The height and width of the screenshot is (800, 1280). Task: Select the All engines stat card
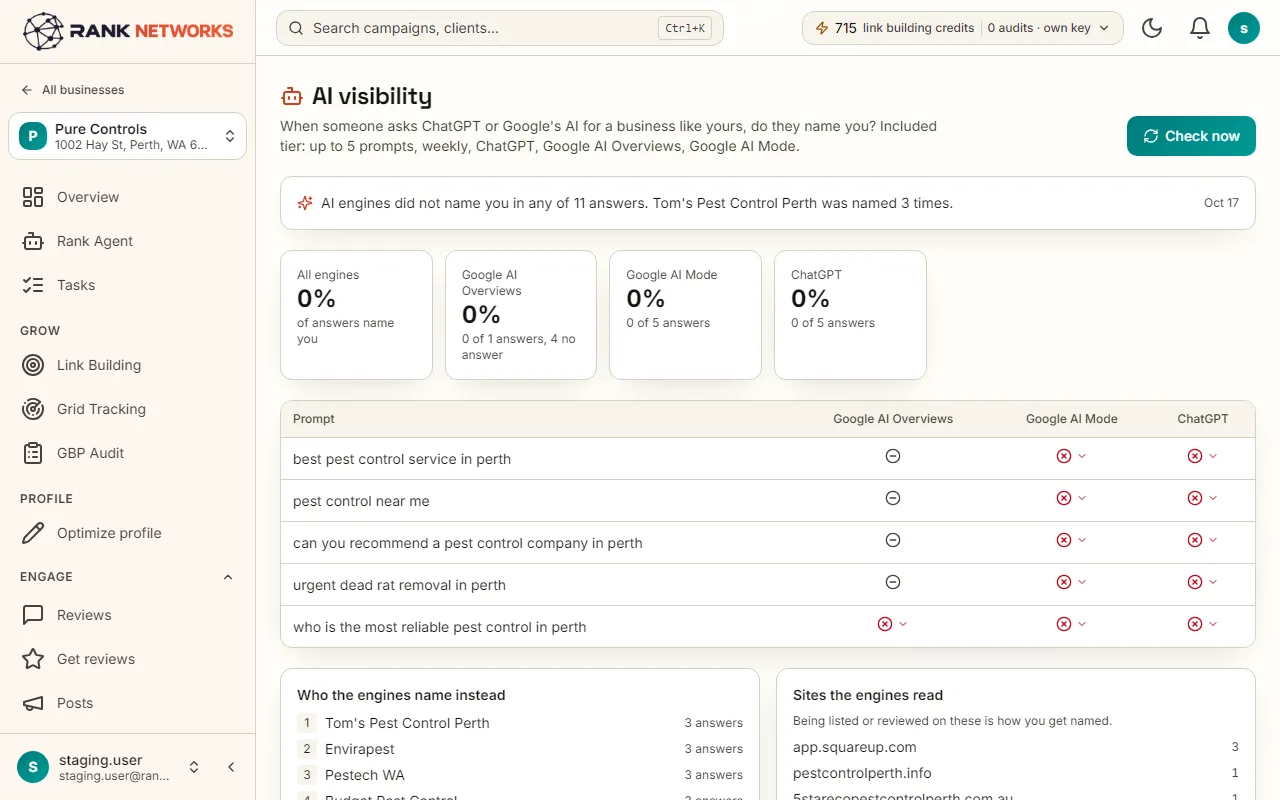tap(356, 315)
